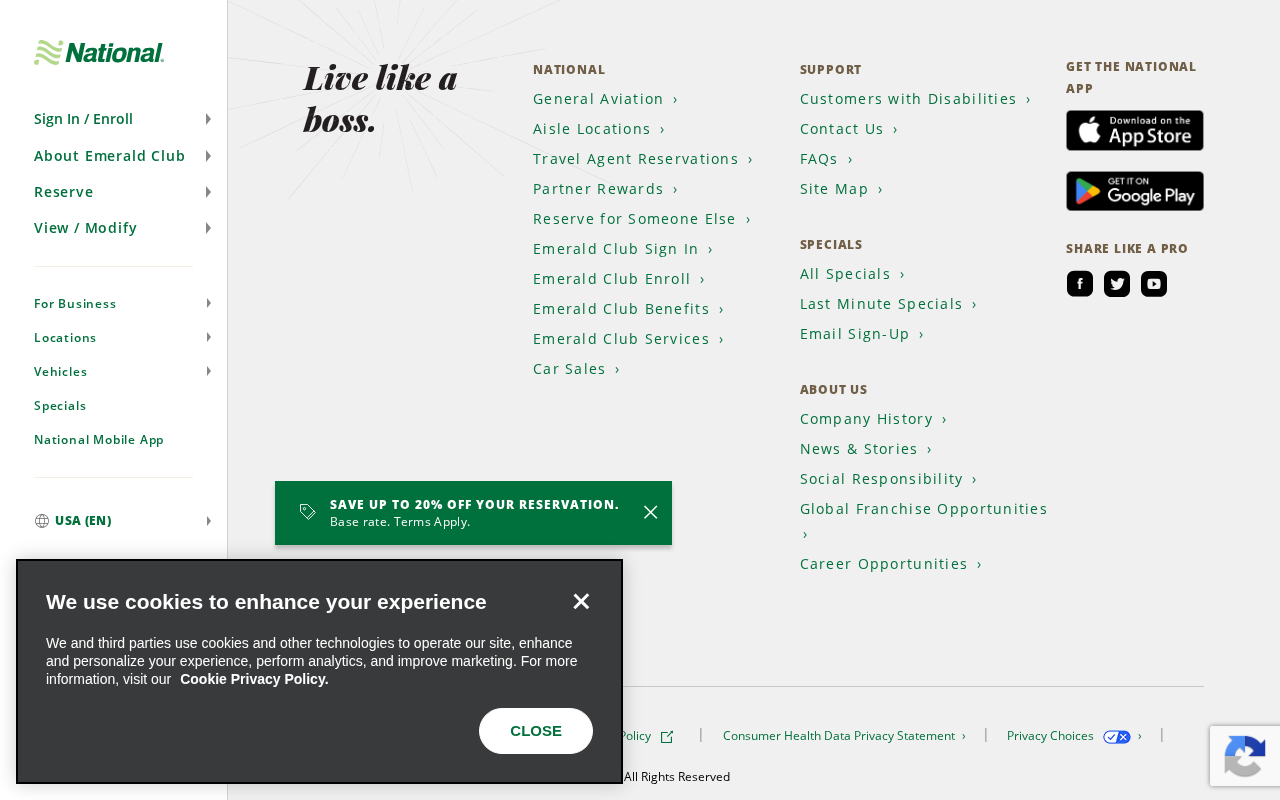This screenshot has height=800, width=1280.
Task: Open Contact Us link
Action: tap(849, 129)
